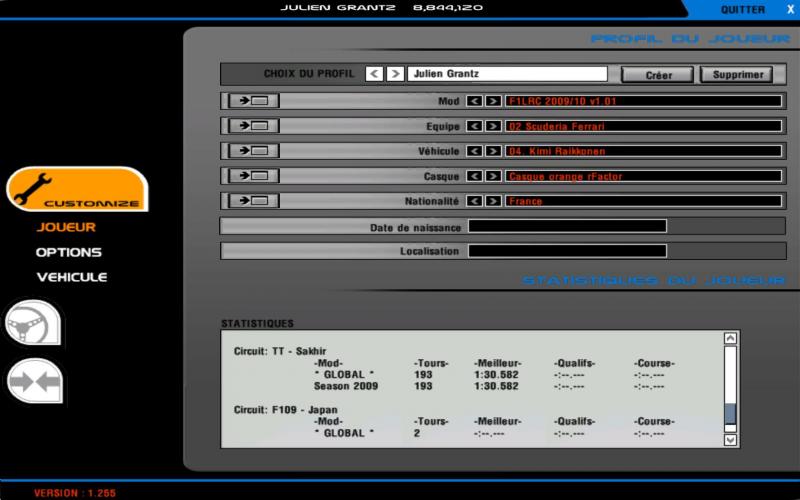Select previous profile with left arrow
Screen dimensions: 800x500
point(374,73)
